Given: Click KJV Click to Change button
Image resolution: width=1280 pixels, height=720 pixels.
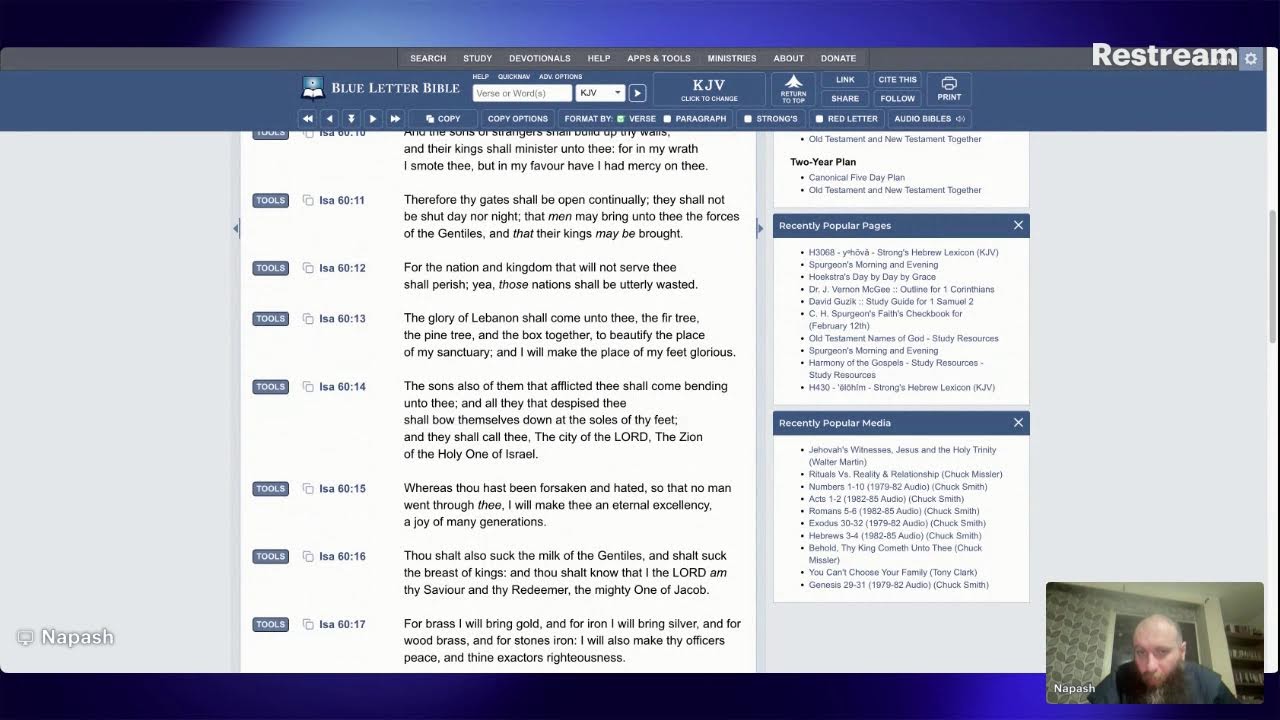Looking at the screenshot, I should click(x=709, y=89).
